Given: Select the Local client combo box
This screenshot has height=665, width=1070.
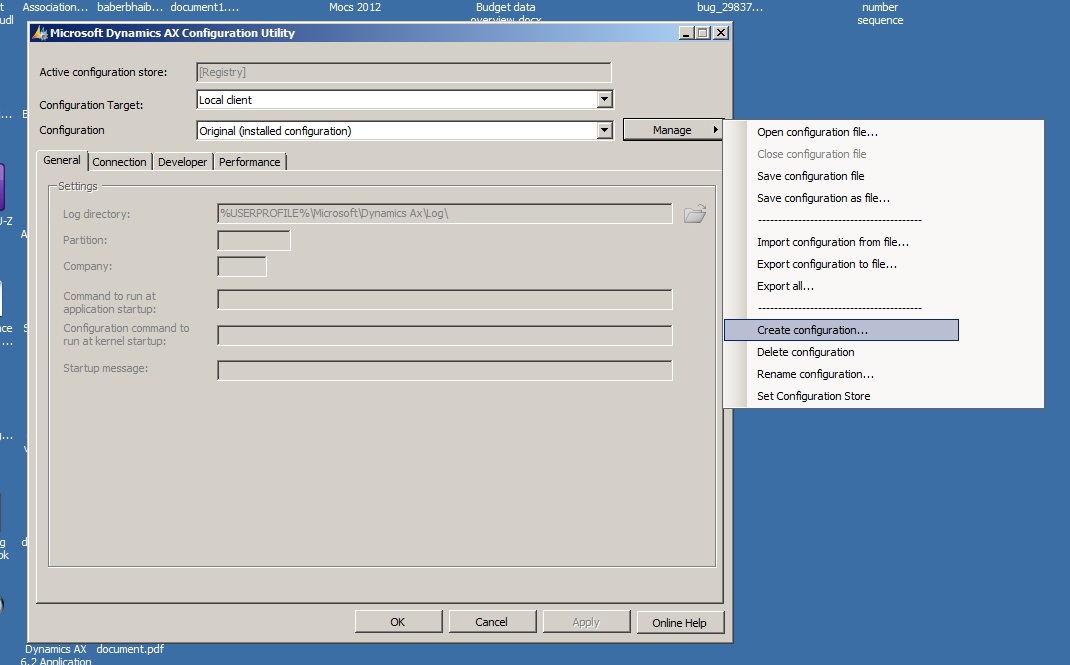Looking at the screenshot, I should (404, 100).
